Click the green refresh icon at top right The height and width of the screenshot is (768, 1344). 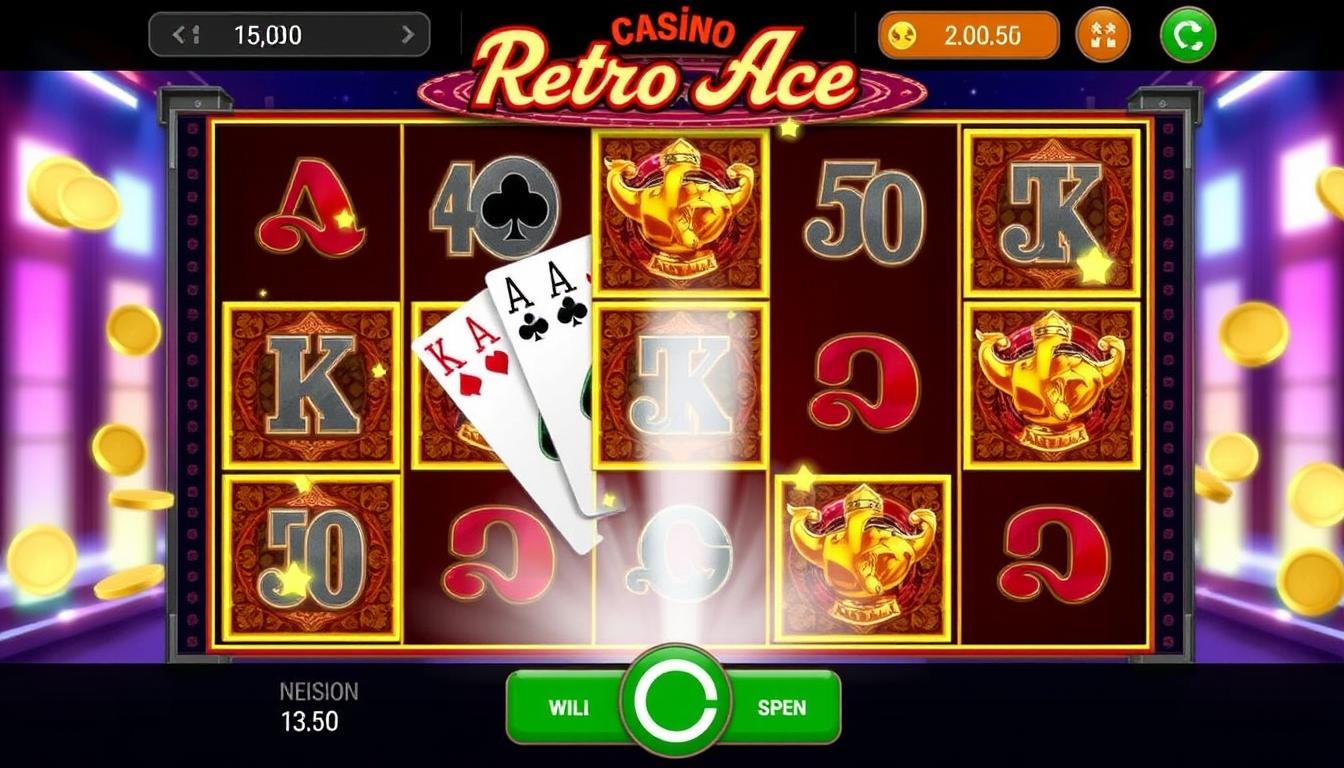point(1188,35)
